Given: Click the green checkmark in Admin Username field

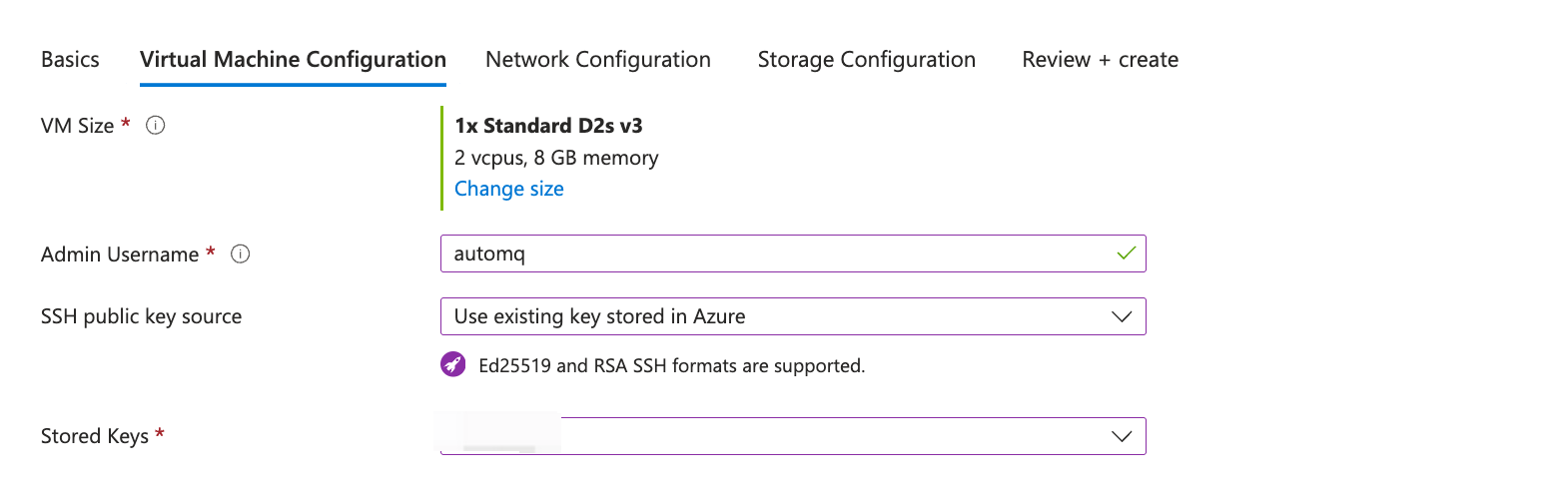Looking at the screenshot, I should point(1126,253).
